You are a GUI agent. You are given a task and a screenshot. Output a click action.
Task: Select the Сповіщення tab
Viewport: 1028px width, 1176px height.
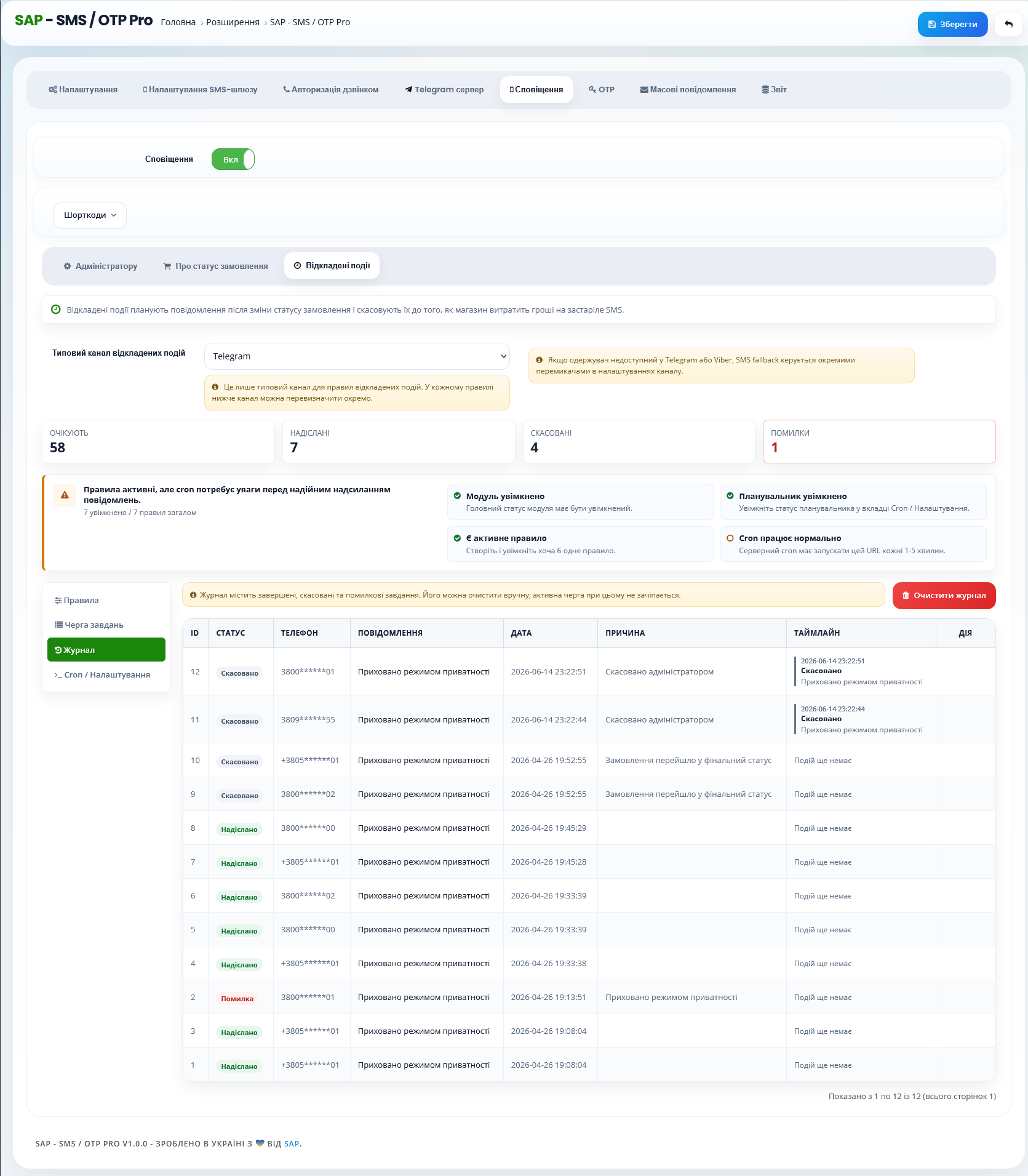536,89
